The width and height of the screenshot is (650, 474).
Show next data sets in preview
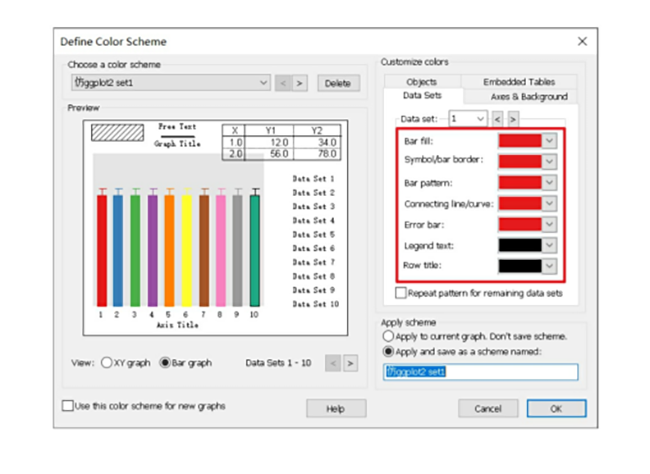(x=350, y=363)
